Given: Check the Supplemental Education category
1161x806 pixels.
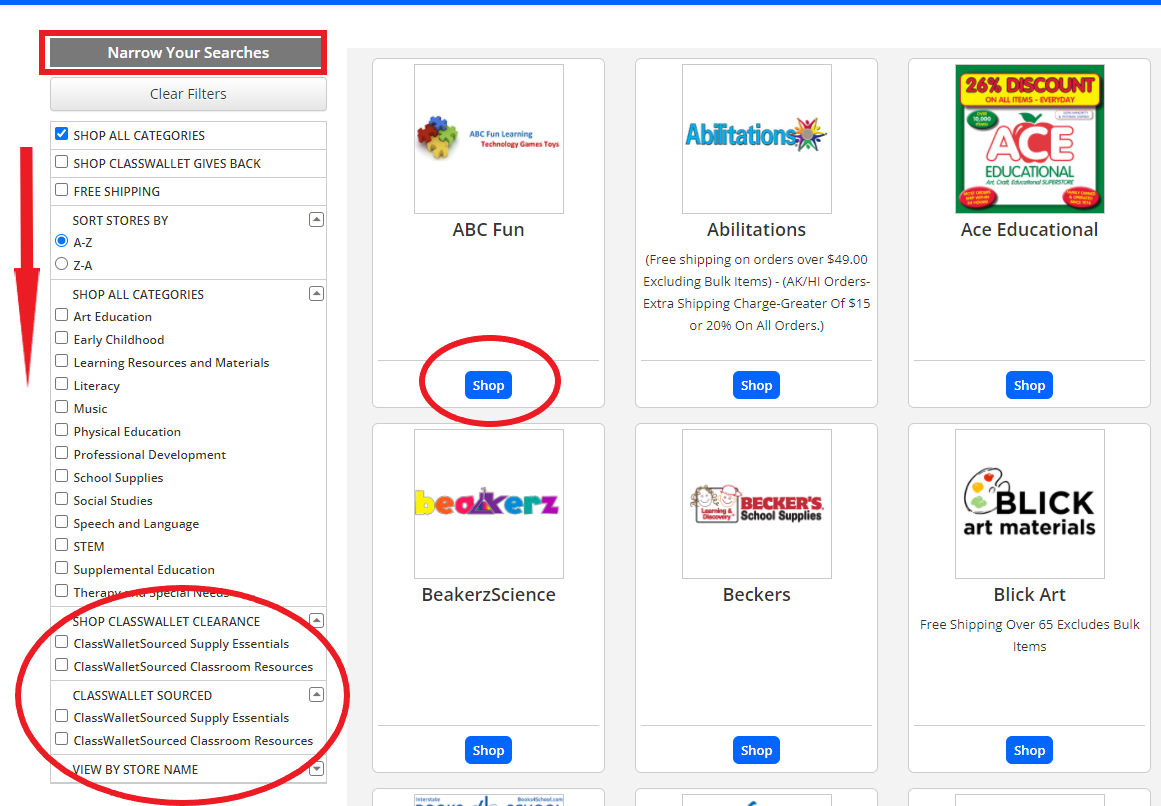Looking at the screenshot, I should click(x=61, y=568).
